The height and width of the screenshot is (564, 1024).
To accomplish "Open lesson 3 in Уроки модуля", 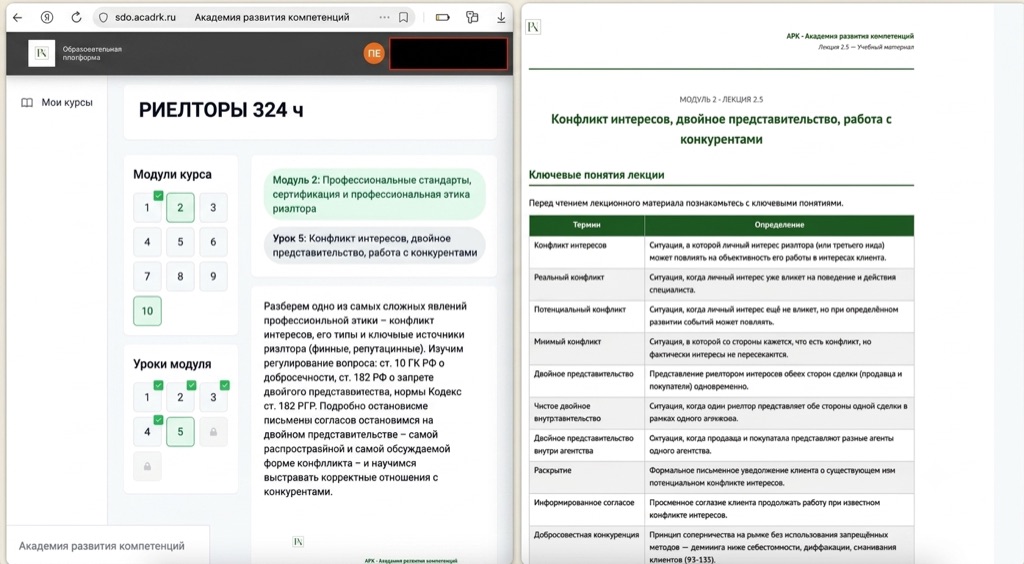I will [x=214, y=398].
